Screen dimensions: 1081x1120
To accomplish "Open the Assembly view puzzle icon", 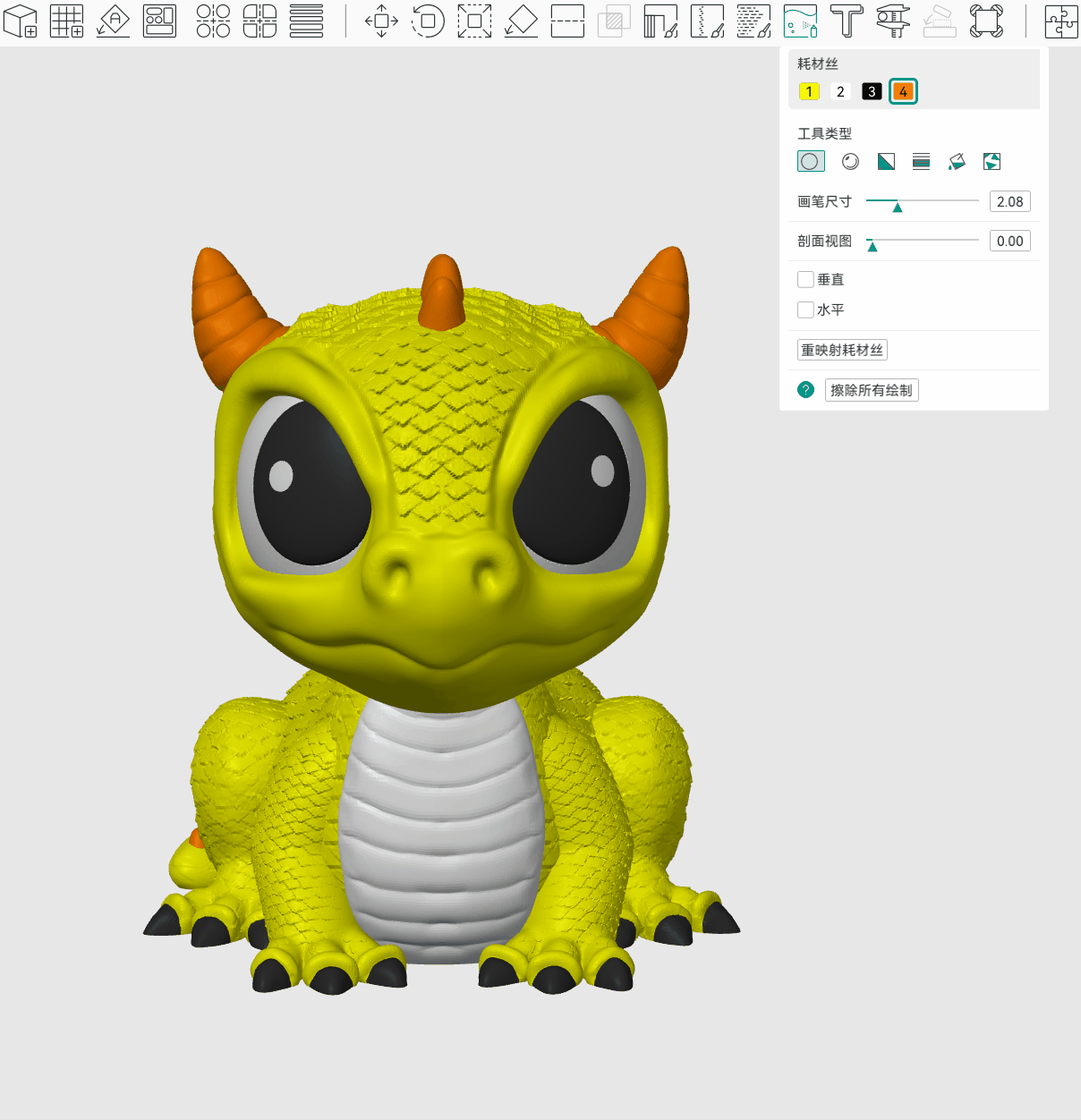I will click(1061, 21).
